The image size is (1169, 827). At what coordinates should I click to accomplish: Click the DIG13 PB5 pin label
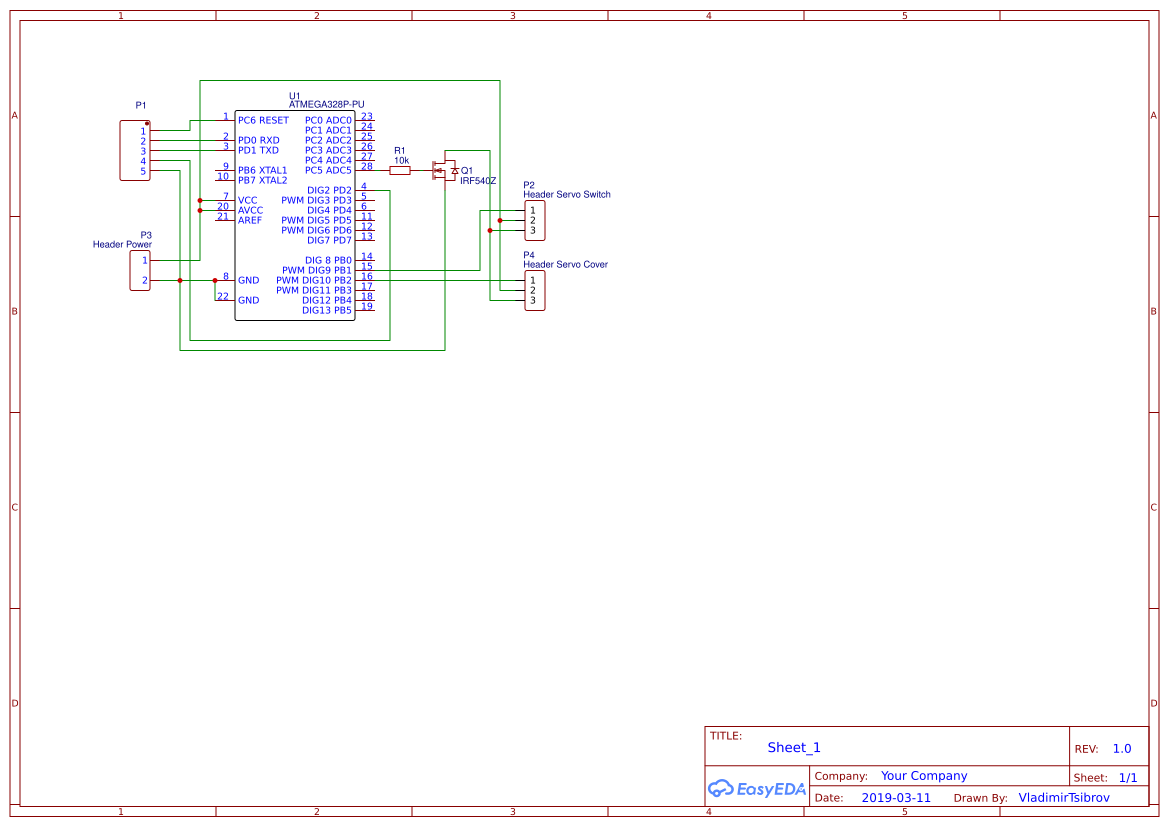point(327,310)
